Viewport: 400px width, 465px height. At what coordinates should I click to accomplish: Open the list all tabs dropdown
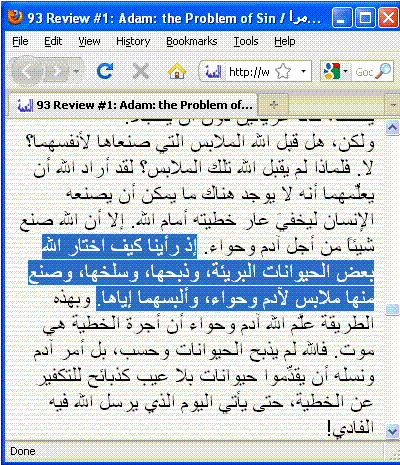[392, 105]
